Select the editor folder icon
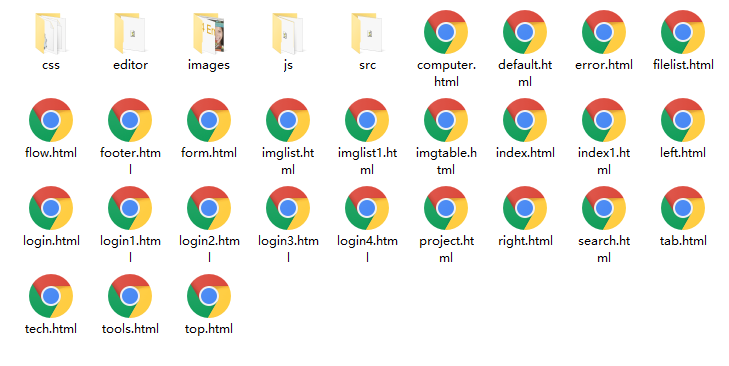Image resolution: width=729 pixels, height=366 pixels. pyautogui.click(x=130, y=33)
